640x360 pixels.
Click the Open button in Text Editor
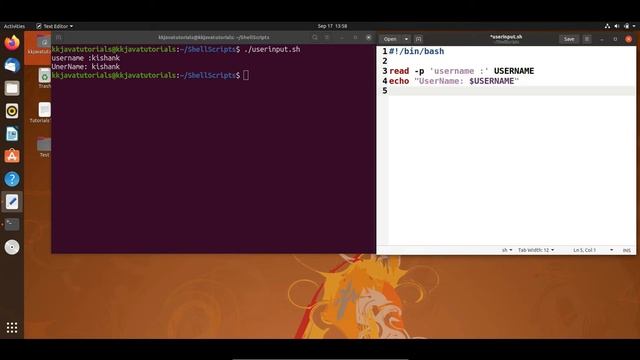coord(390,39)
